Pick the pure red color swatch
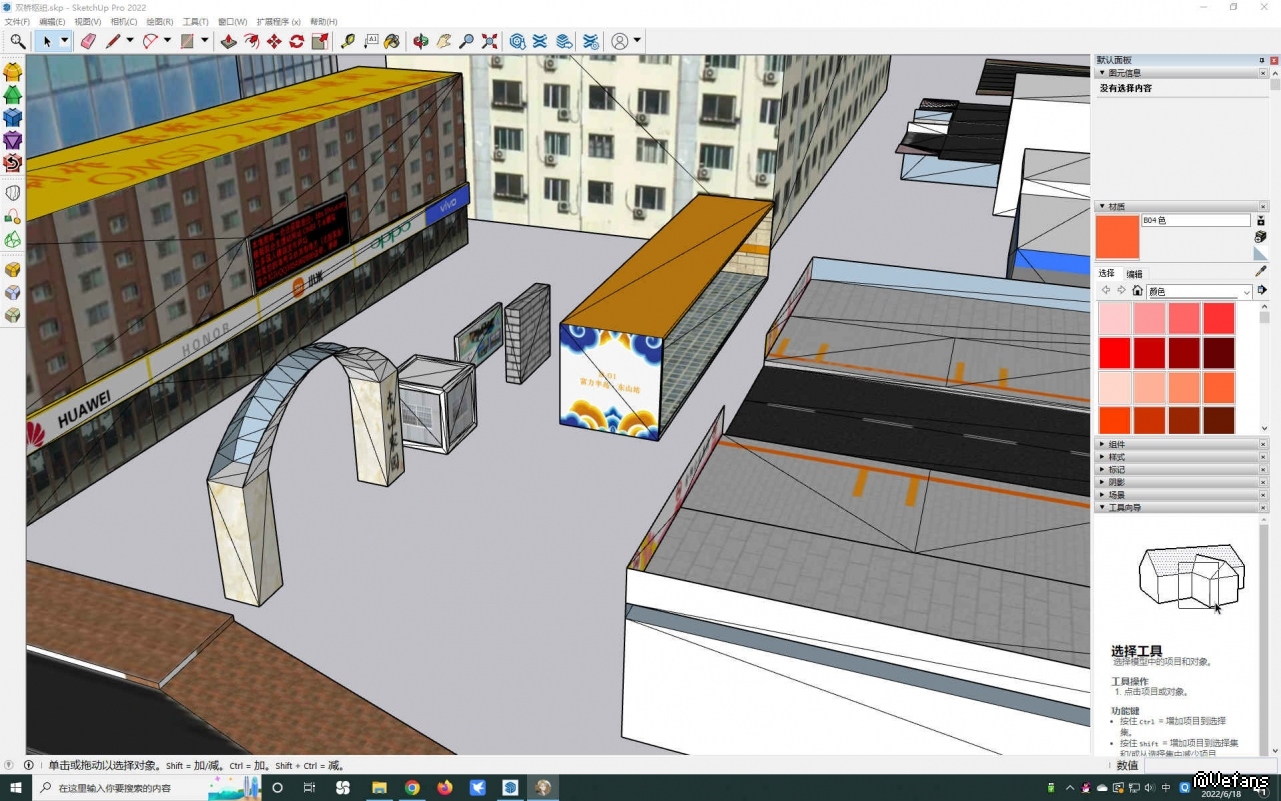Viewport: 1281px width, 801px height. click(1114, 353)
